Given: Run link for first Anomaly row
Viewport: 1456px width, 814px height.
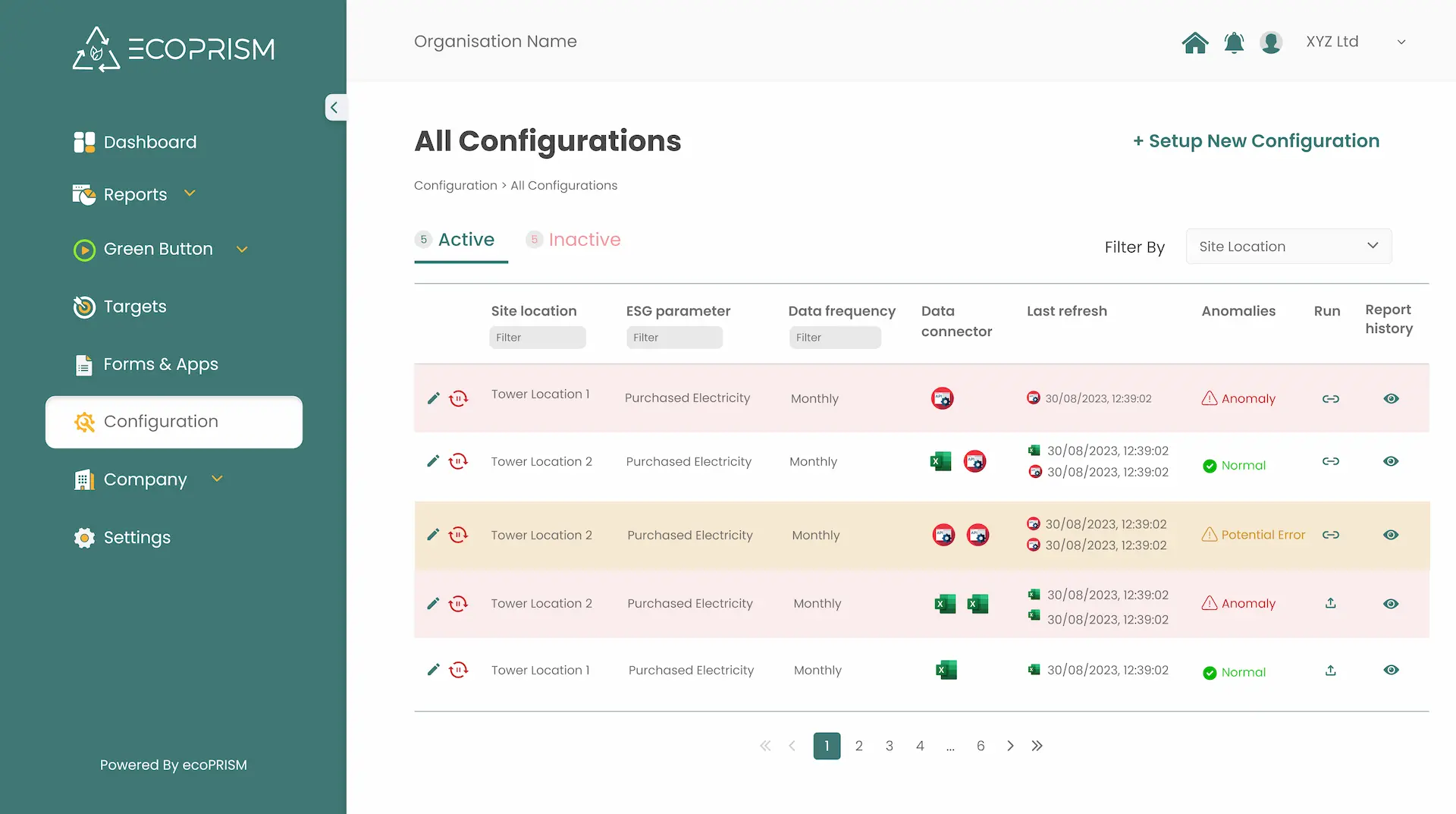Looking at the screenshot, I should [x=1331, y=398].
